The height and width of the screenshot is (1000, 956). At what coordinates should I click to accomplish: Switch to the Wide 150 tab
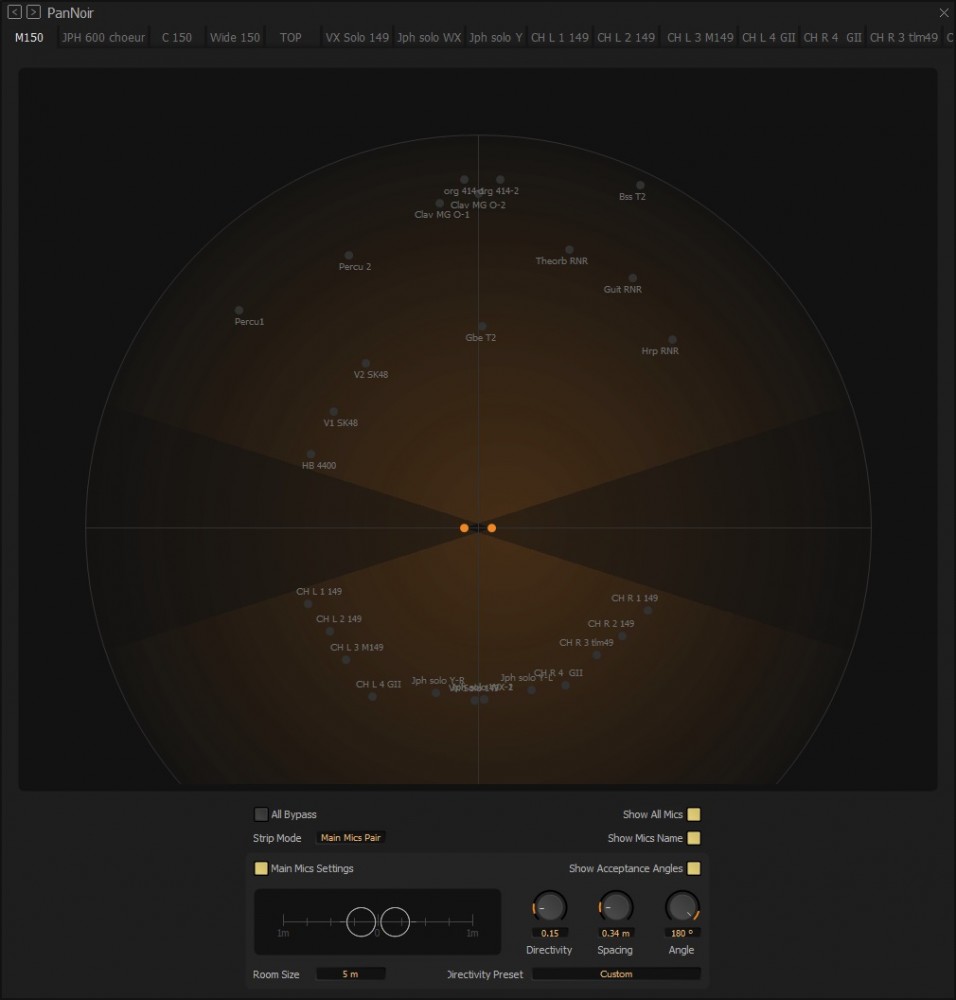235,38
